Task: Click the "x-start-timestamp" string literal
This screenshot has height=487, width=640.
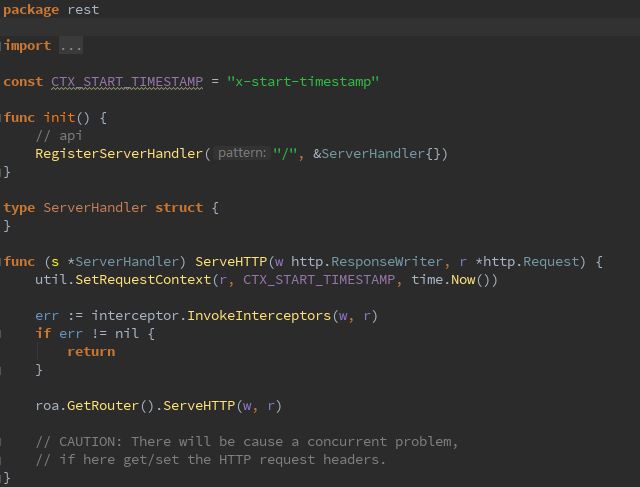Action: 303,82
